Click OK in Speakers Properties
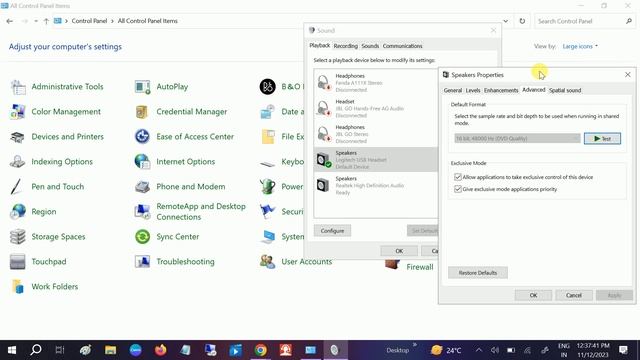This screenshot has width=640, height=360. click(x=533, y=295)
